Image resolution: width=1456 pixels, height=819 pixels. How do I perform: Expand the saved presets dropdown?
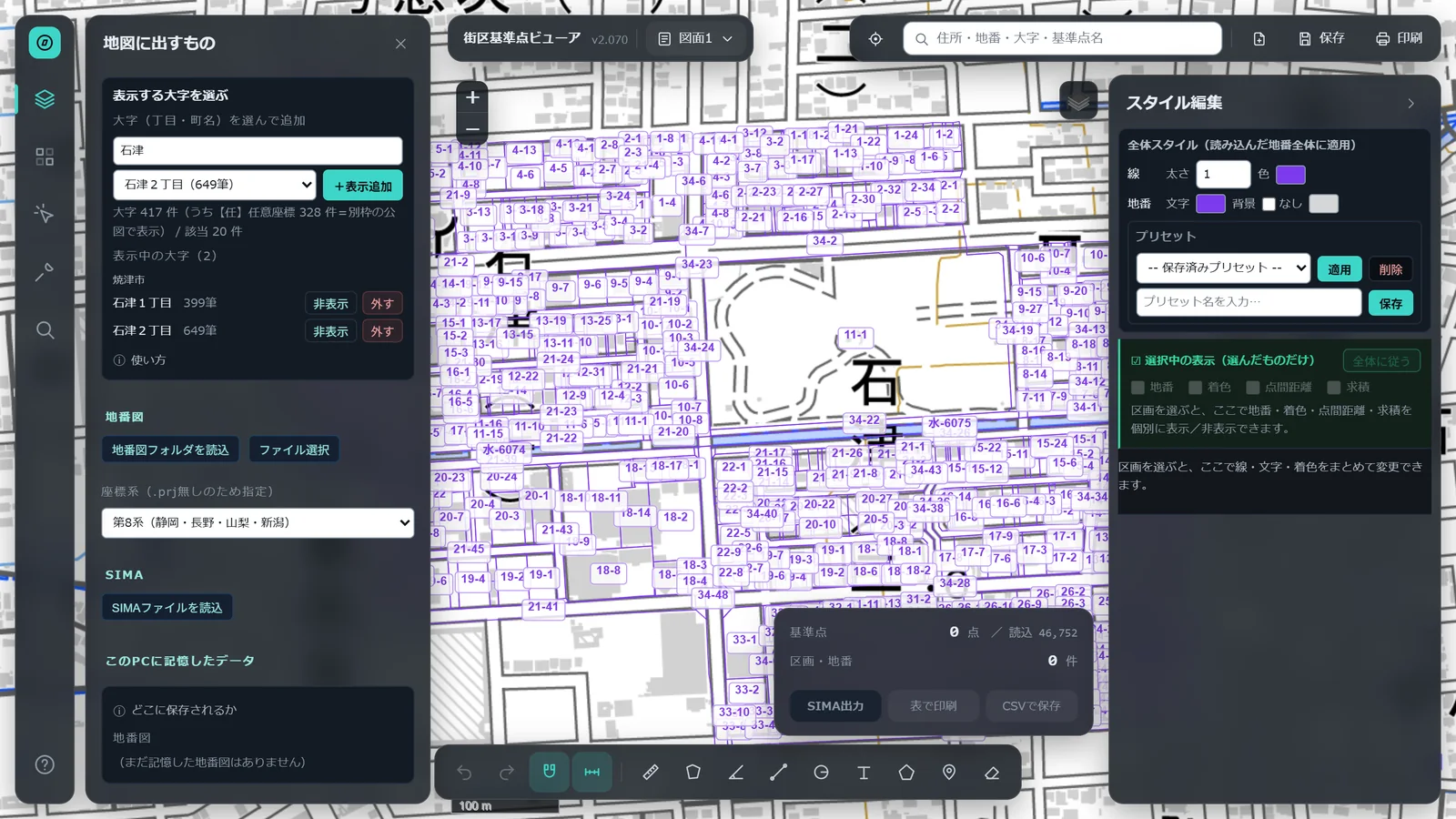click(1223, 268)
